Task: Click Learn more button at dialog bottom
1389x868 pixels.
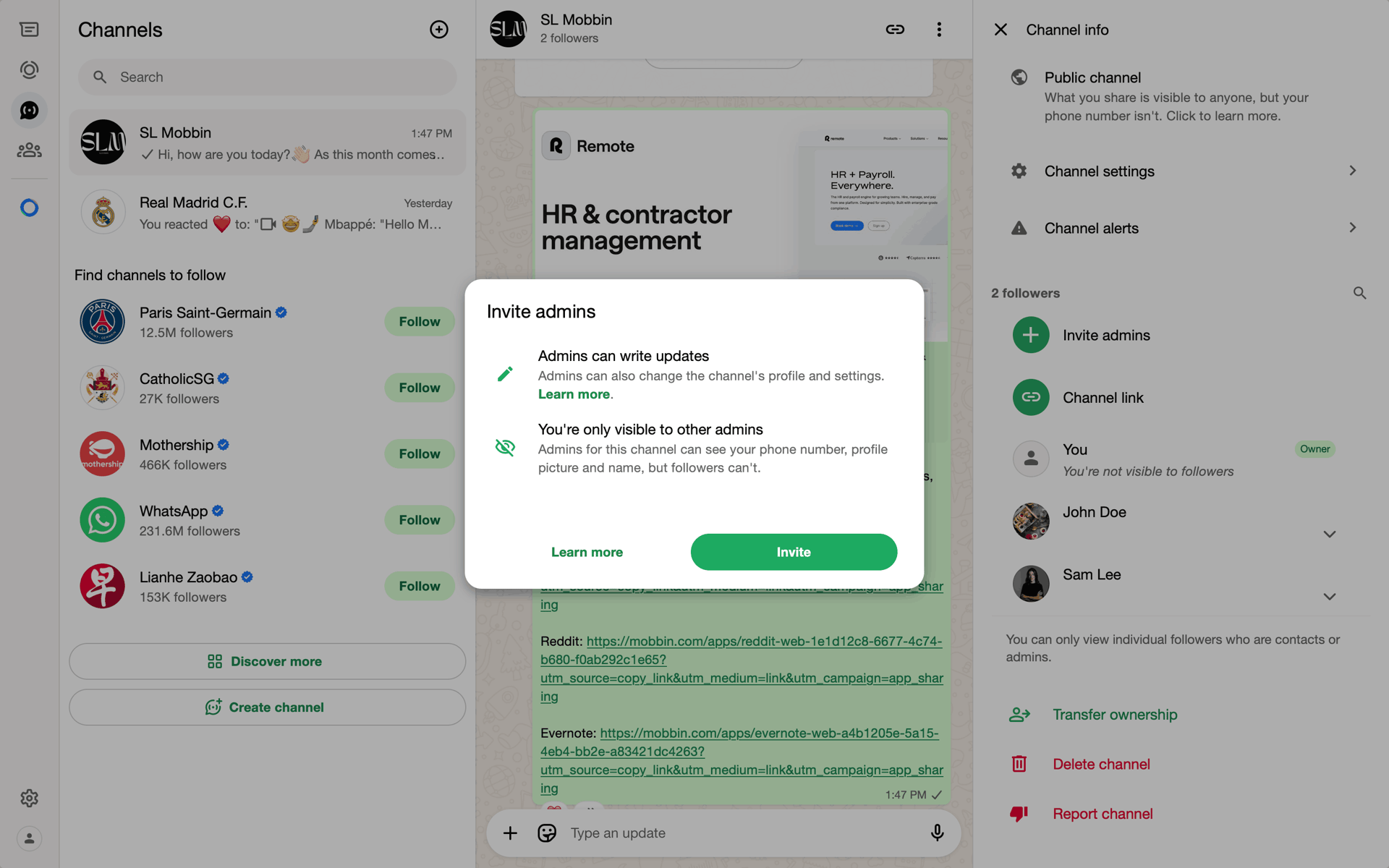Action: (x=587, y=552)
